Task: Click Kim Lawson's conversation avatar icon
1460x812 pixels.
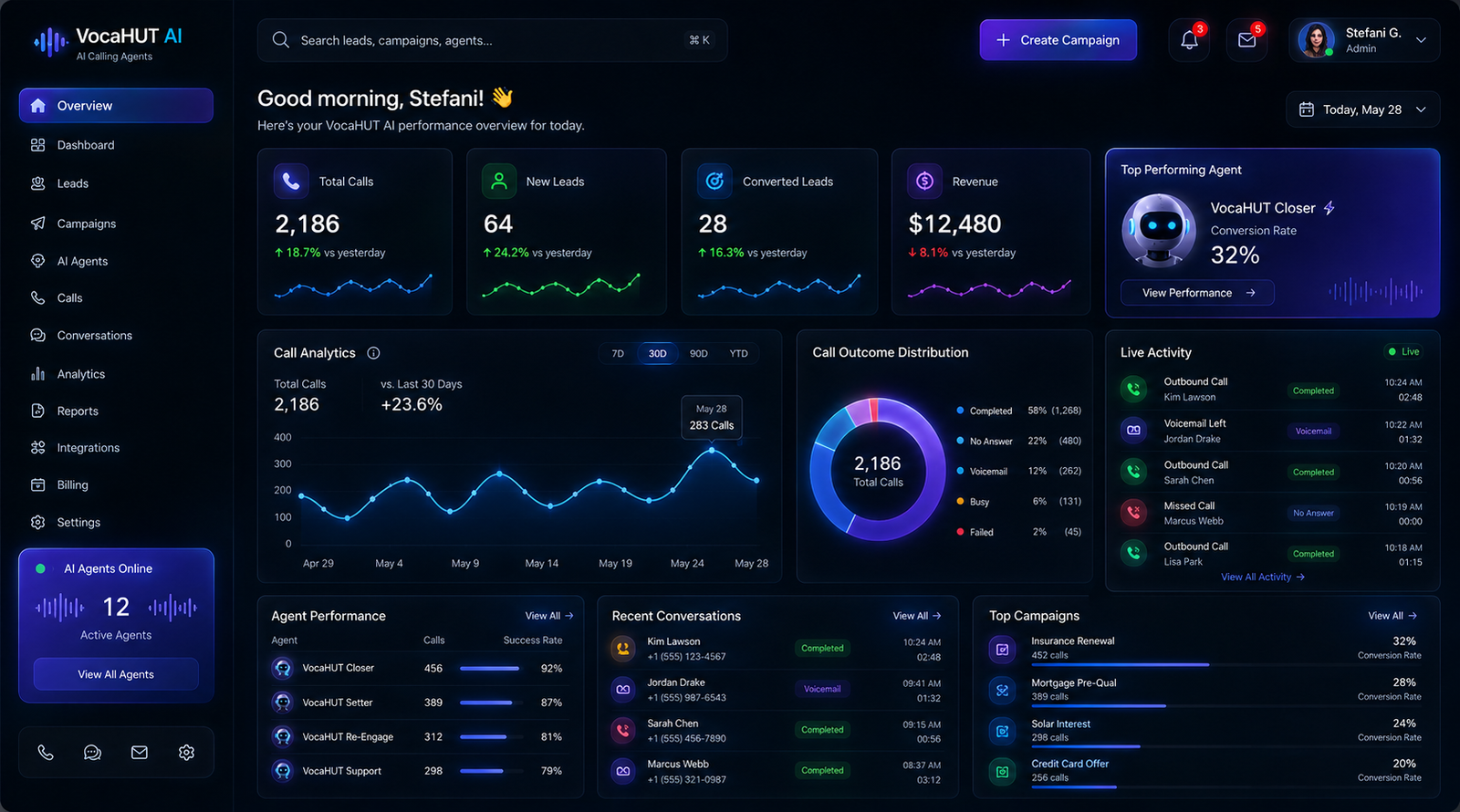Action: point(623,649)
